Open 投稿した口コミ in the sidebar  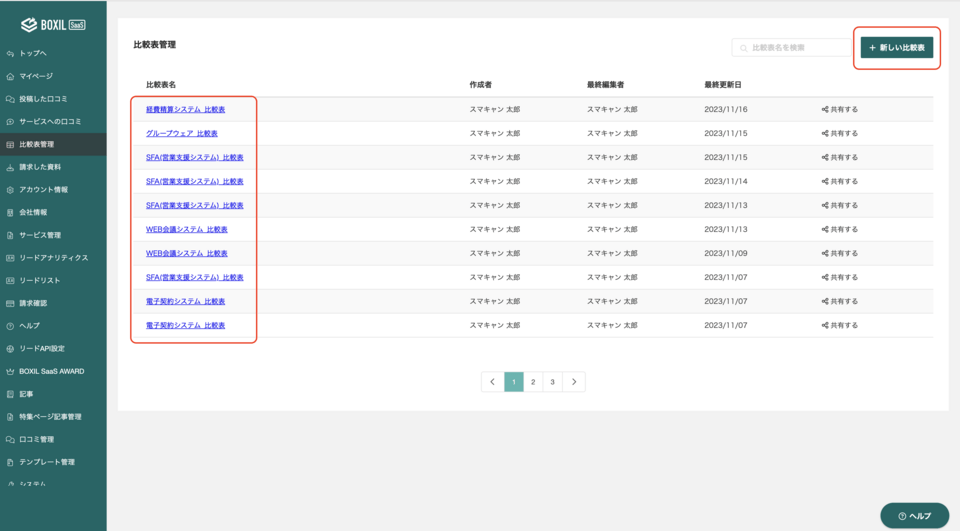43,99
